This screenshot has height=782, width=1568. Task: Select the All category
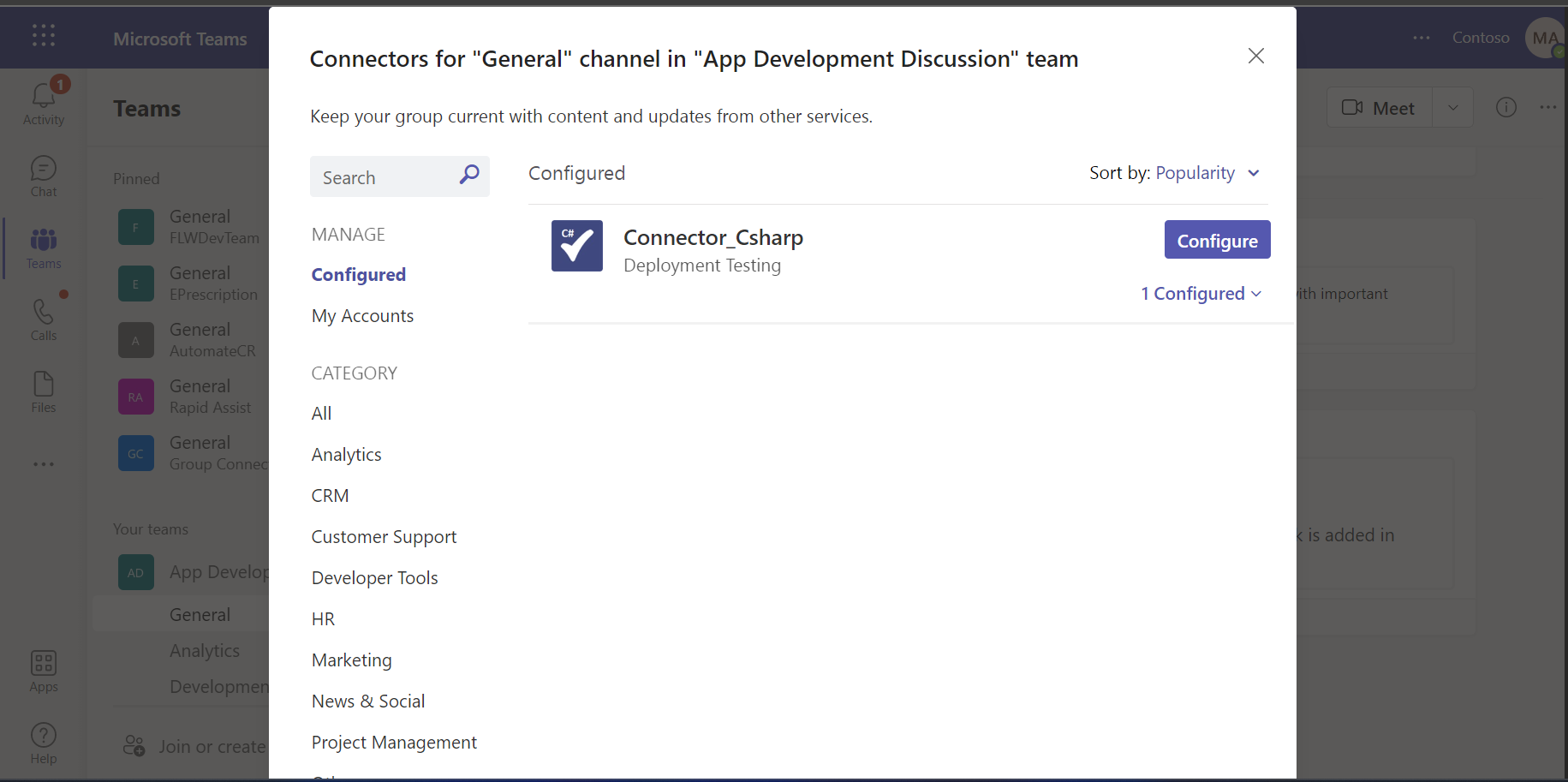pos(321,414)
